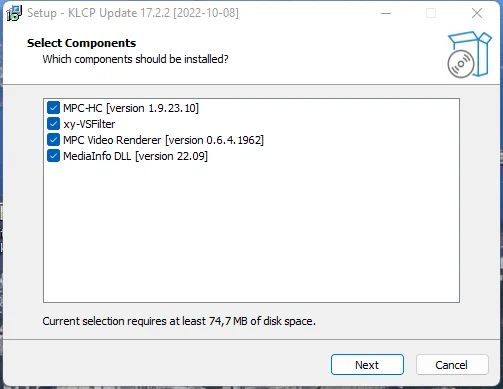Click the disk space requirement text
Screen dimensions: 503x389
coord(179,321)
